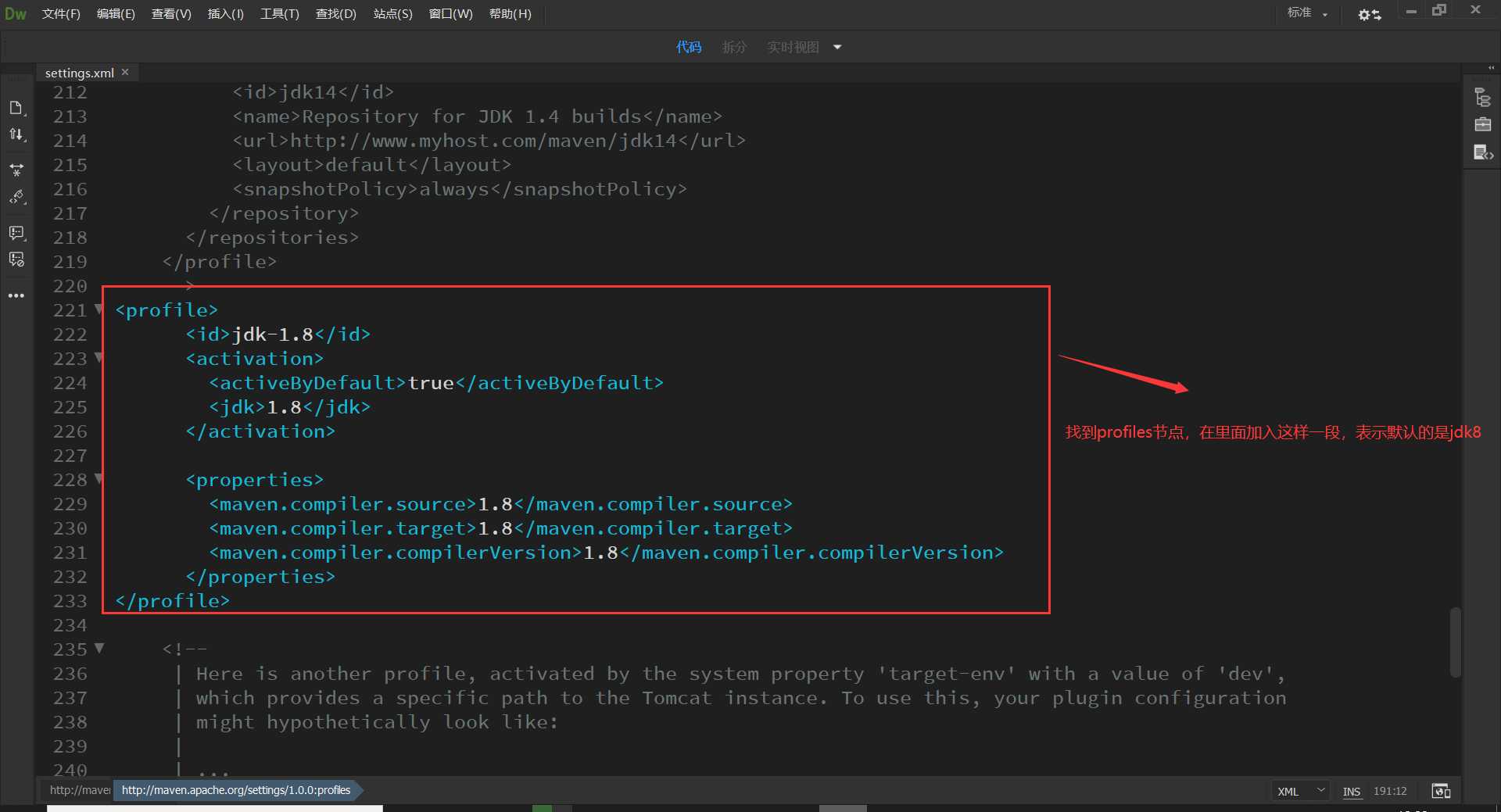Click the Format Source Code icon
This screenshot has width=1501, height=812.
tap(16, 197)
